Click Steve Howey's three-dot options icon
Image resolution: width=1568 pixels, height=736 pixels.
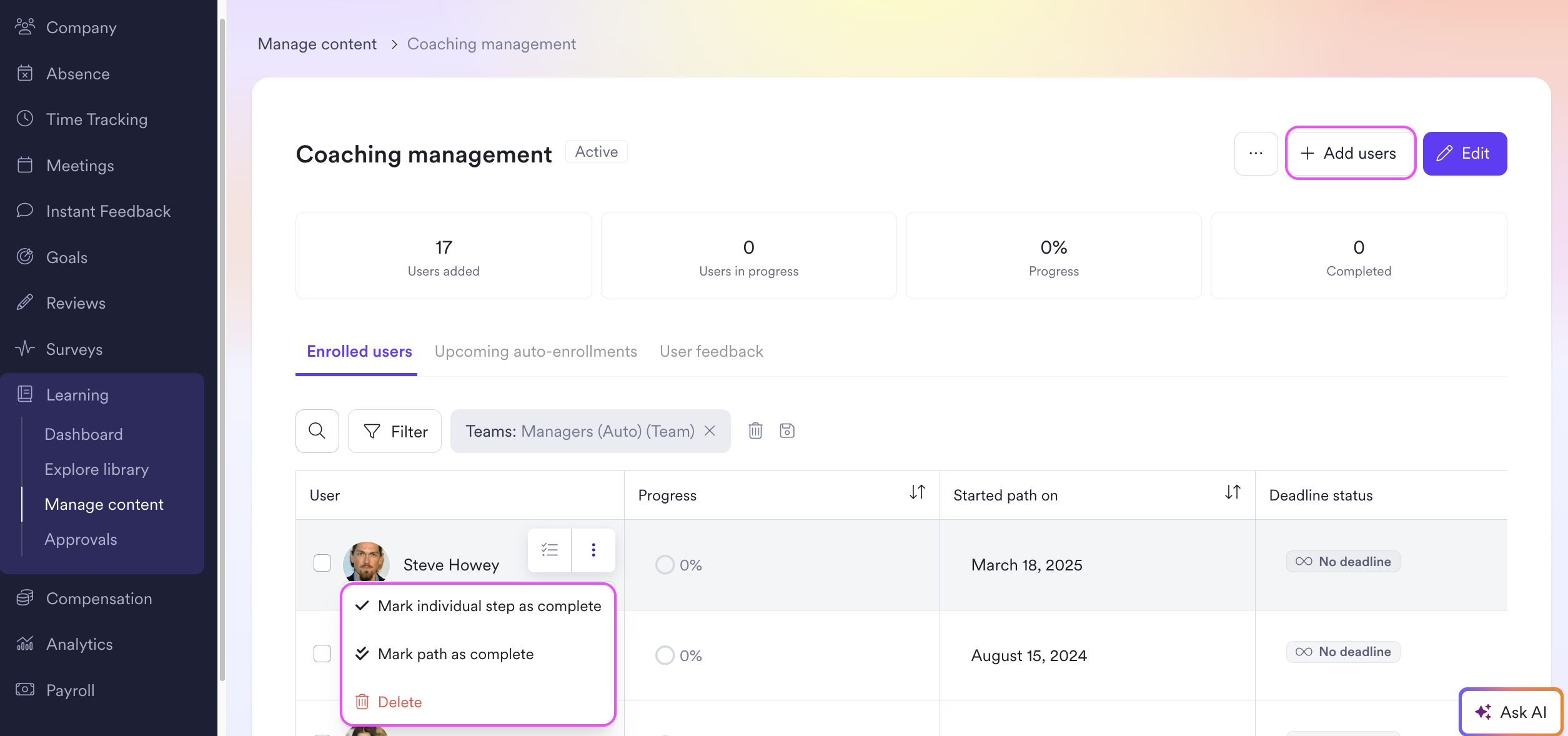coord(593,550)
